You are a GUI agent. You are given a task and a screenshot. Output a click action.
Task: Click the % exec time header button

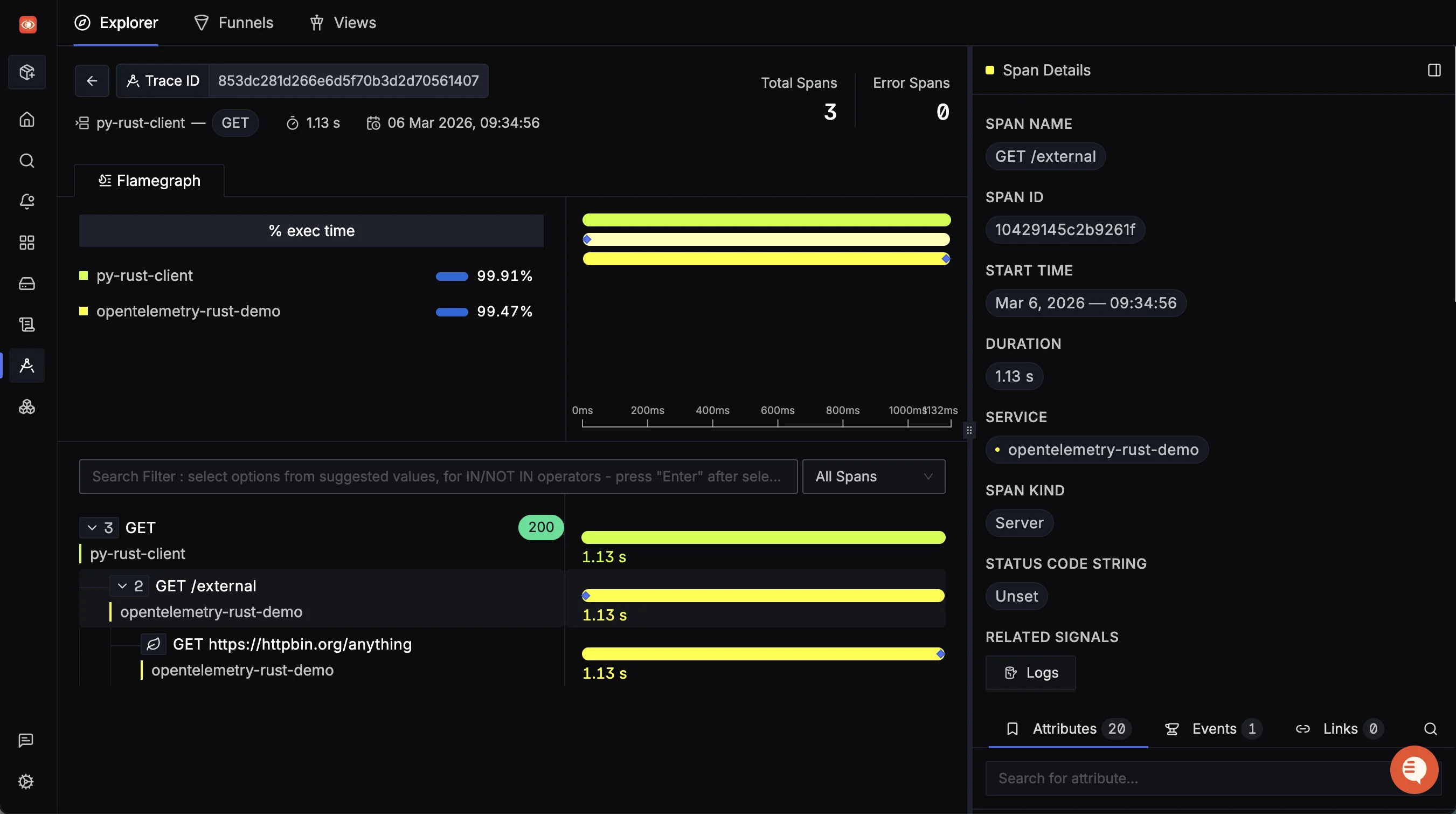click(311, 231)
